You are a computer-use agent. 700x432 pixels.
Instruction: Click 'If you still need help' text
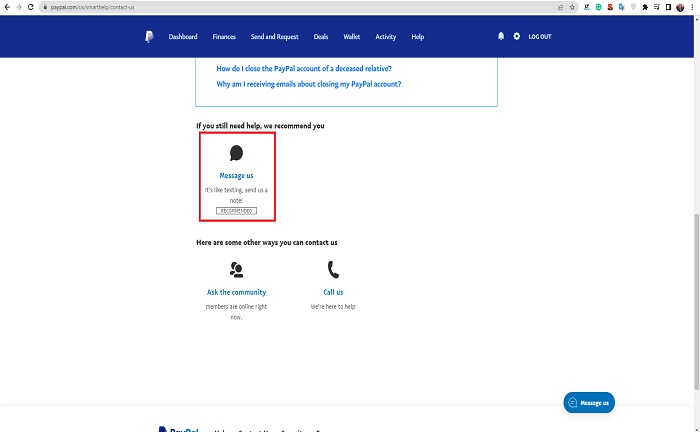(x=260, y=126)
